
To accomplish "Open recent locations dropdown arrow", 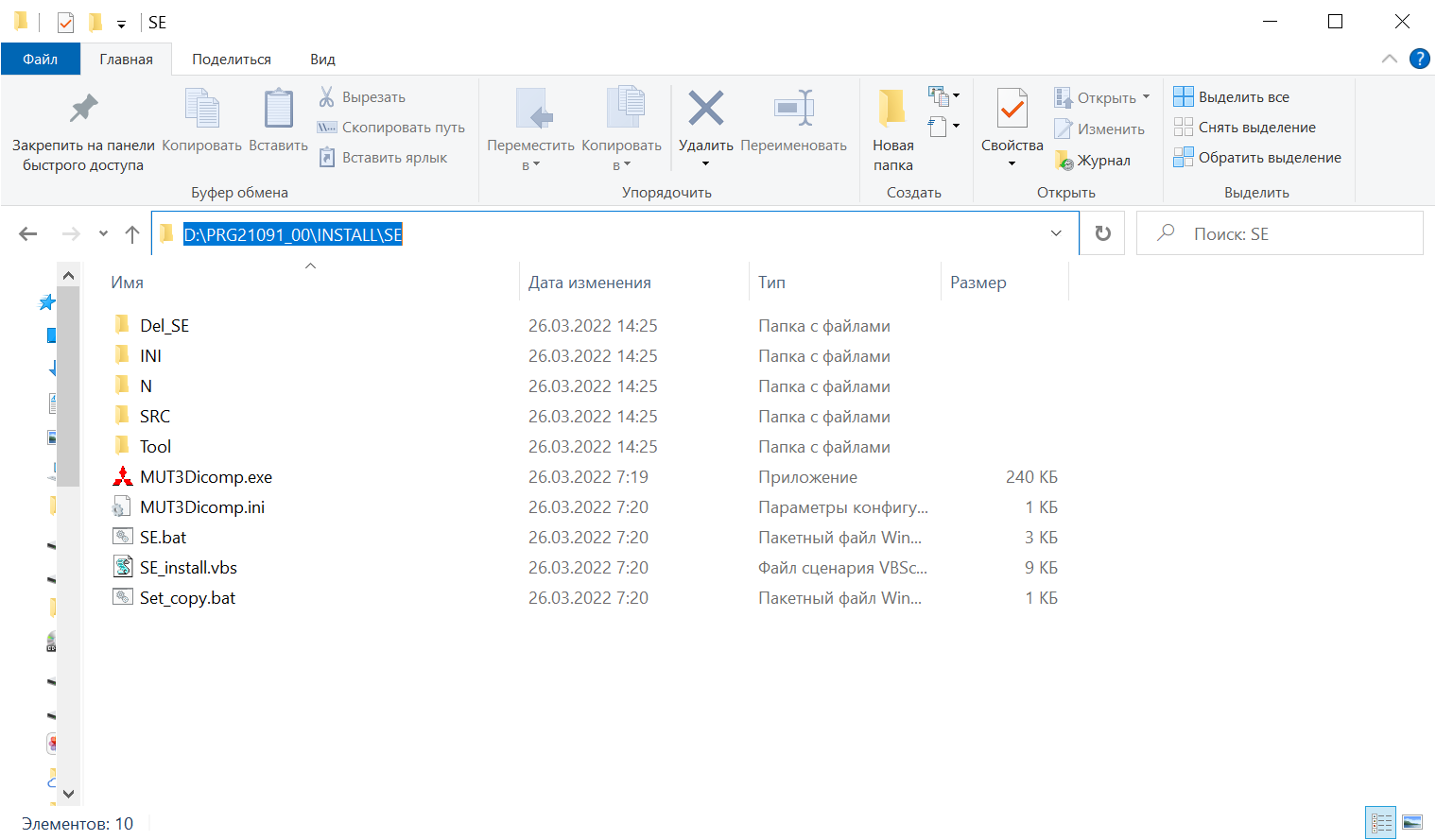I will point(103,233).
